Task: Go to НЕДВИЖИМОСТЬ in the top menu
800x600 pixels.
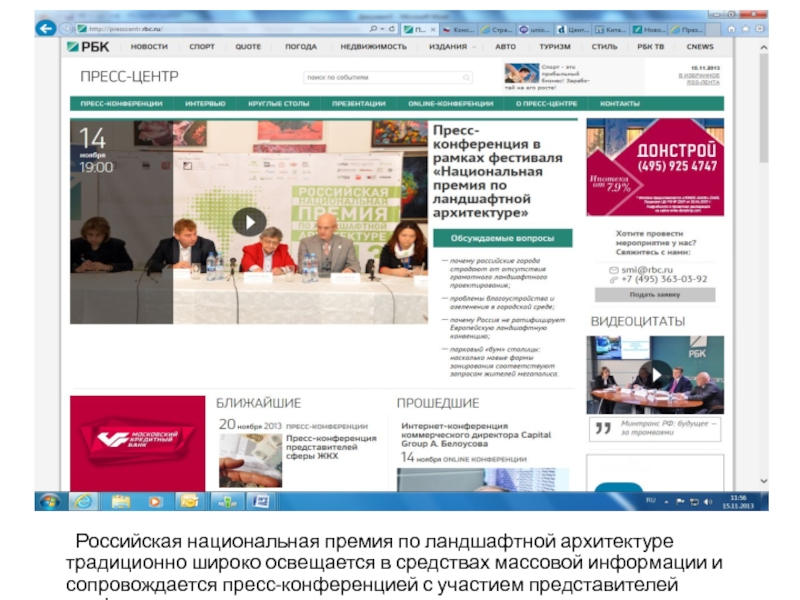Action: coord(373,47)
